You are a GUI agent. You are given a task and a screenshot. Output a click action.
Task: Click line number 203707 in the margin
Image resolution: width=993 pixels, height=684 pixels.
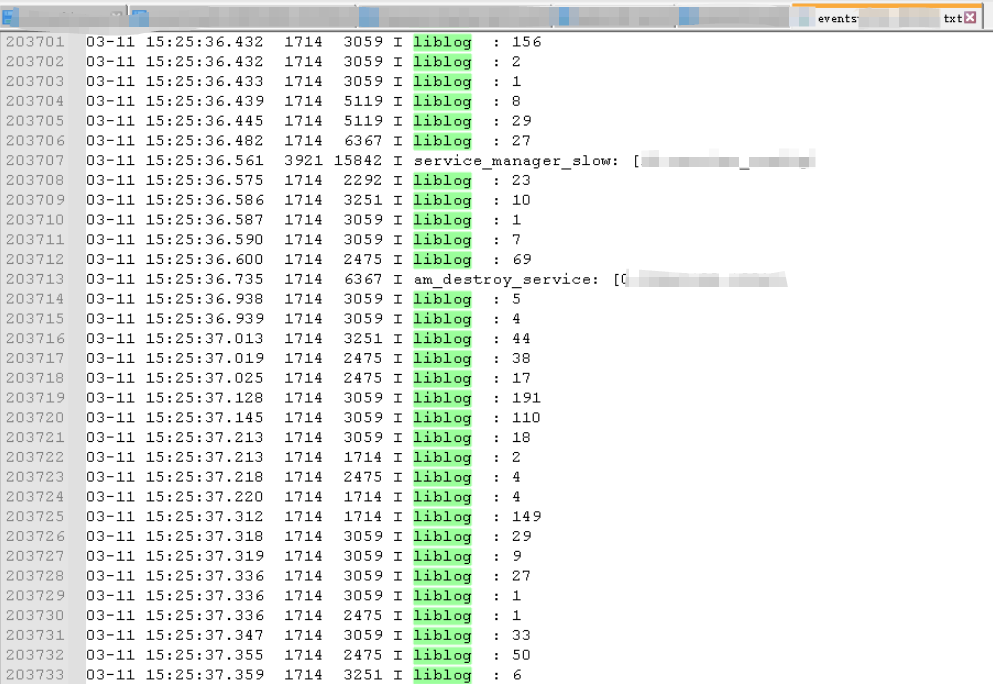35,160
